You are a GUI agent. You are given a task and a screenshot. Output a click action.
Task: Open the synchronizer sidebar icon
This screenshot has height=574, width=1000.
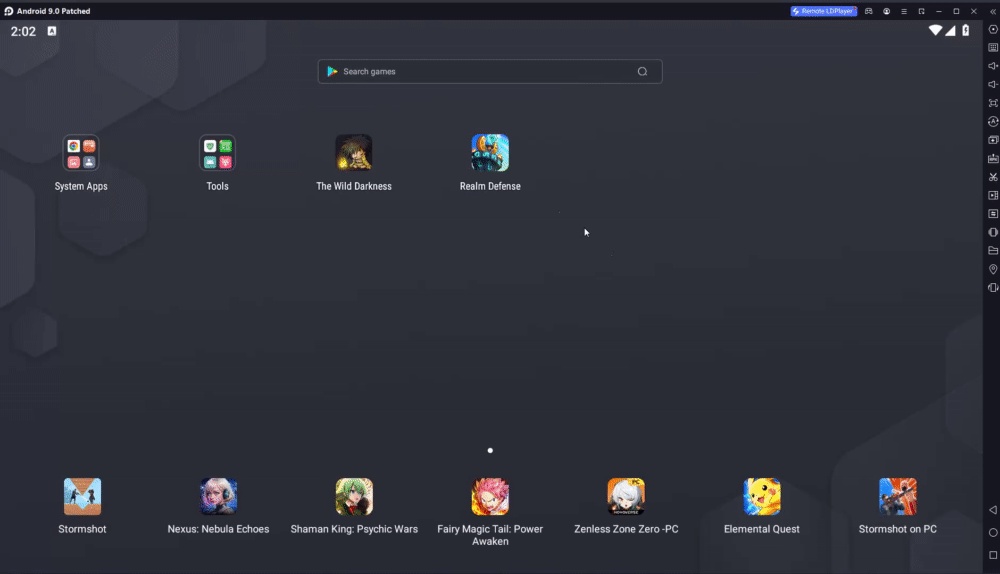tap(993, 214)
